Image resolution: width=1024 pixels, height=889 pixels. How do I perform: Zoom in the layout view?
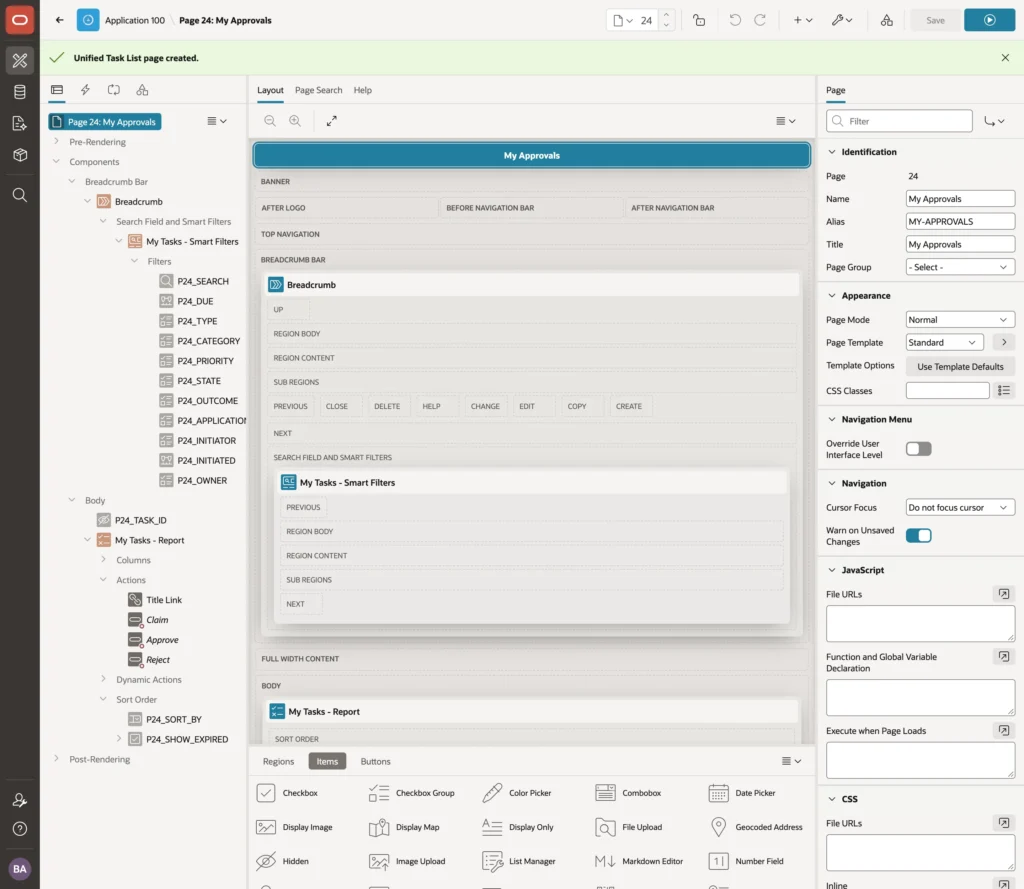pyautogui.click(x=295, y=121)
